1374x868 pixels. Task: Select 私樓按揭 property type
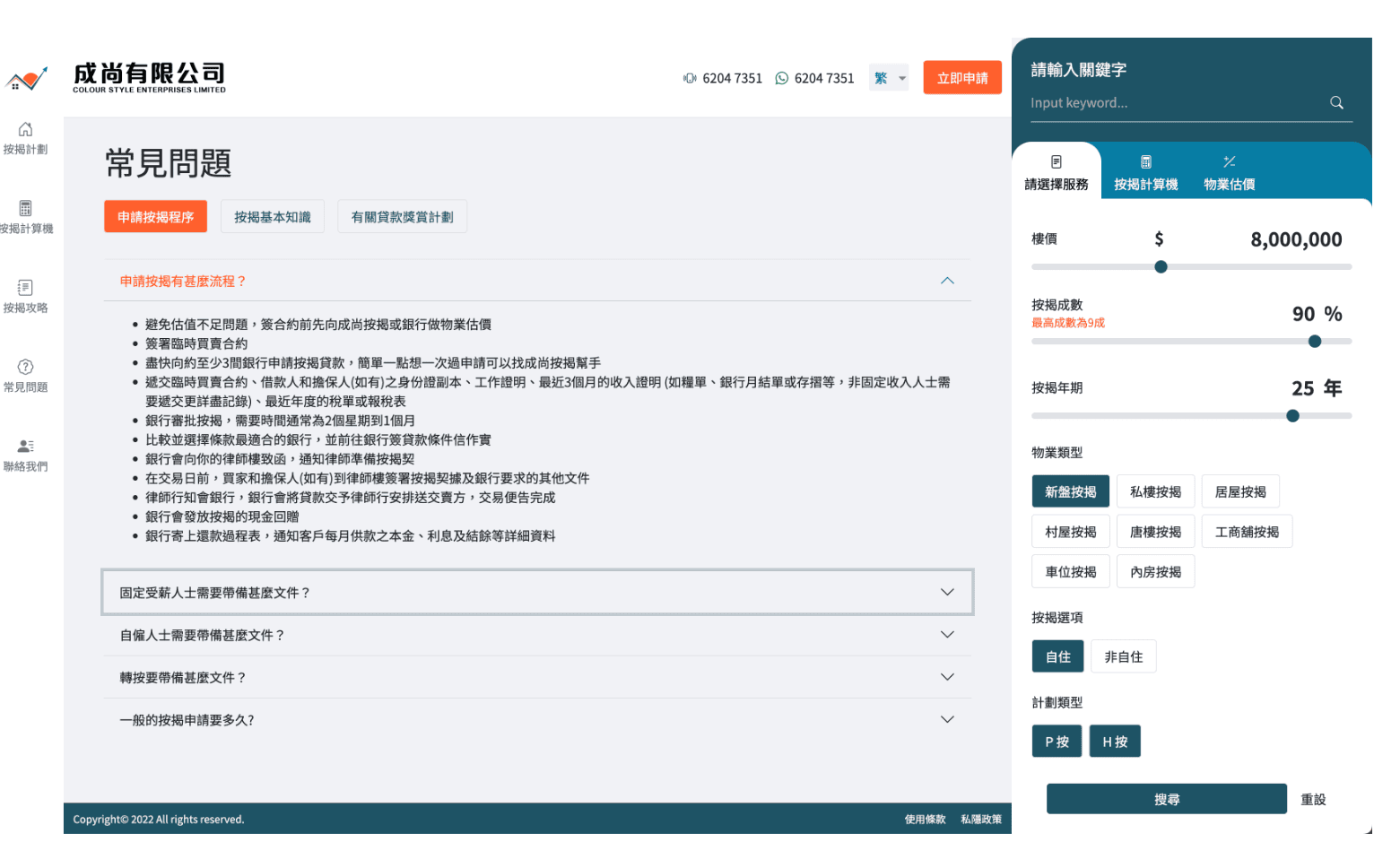pyautogui.click(x=1155, y=492)
